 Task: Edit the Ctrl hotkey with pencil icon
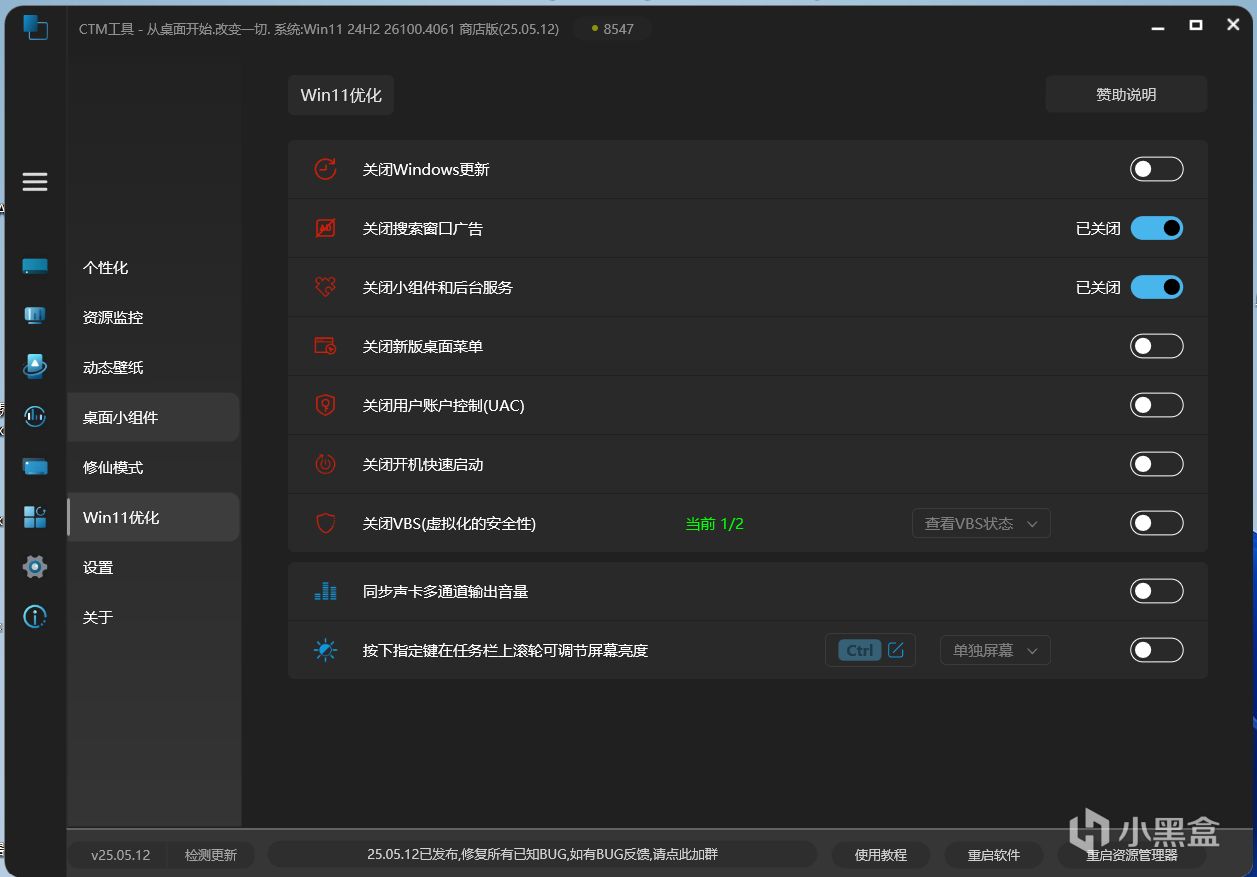coord(896,650)
